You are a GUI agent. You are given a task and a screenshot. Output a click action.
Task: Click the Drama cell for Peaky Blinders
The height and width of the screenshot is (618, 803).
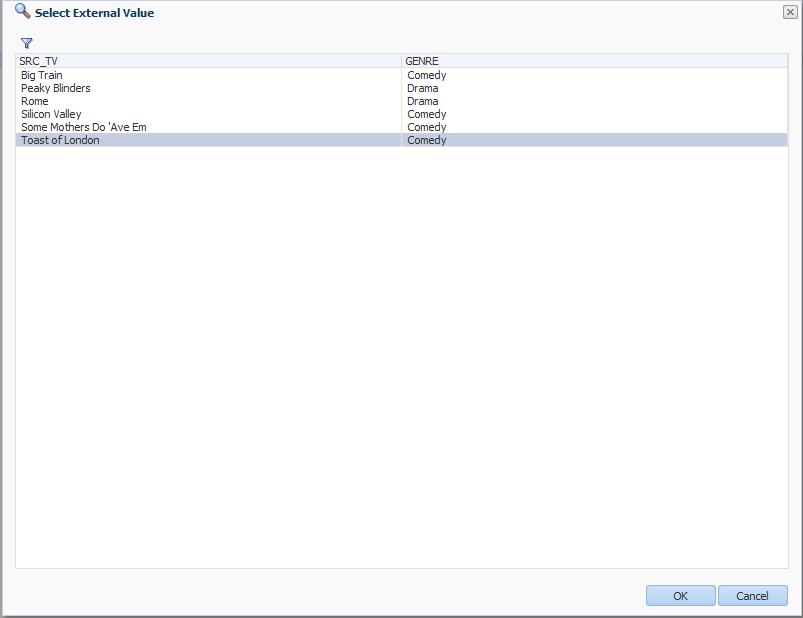click(x=422, y=88)
